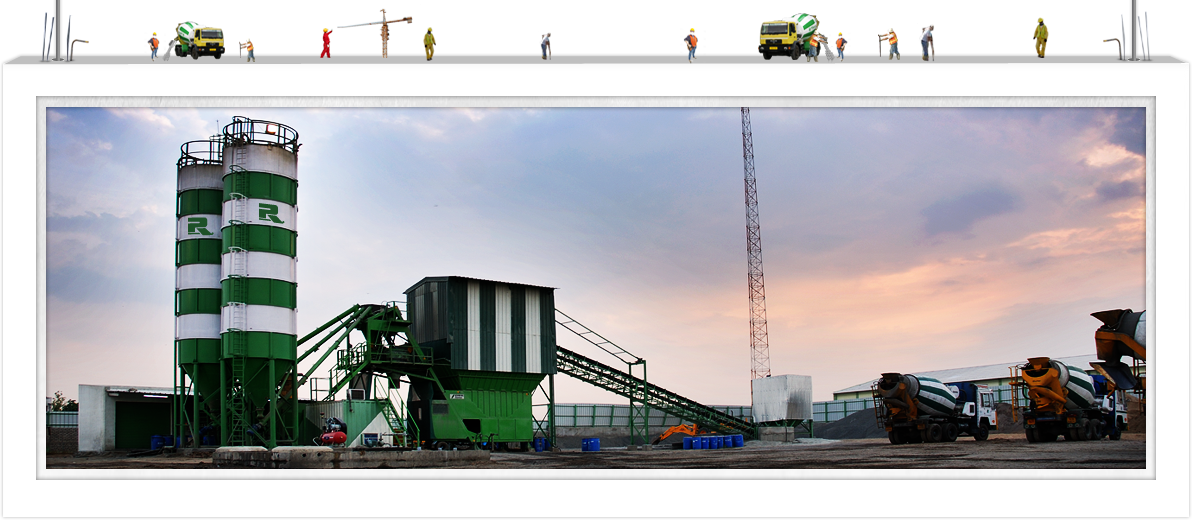Click the tower crane figure on header

(377, 33)
